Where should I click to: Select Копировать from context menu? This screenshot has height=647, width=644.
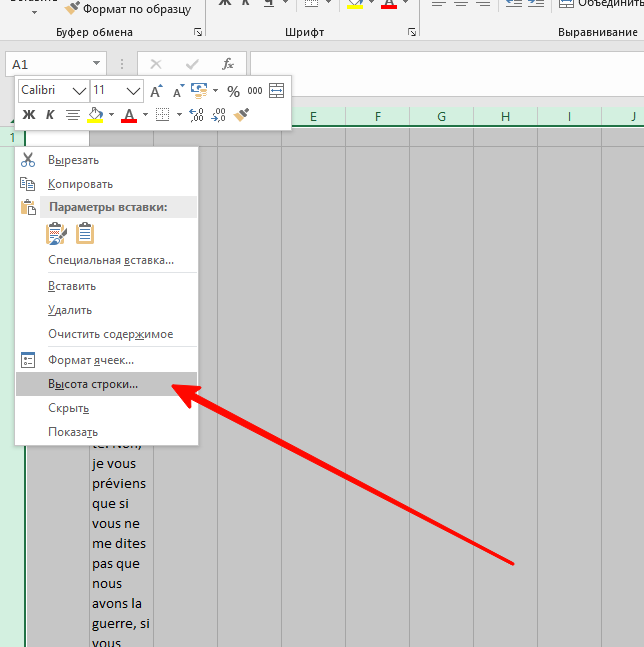(106, 184)
